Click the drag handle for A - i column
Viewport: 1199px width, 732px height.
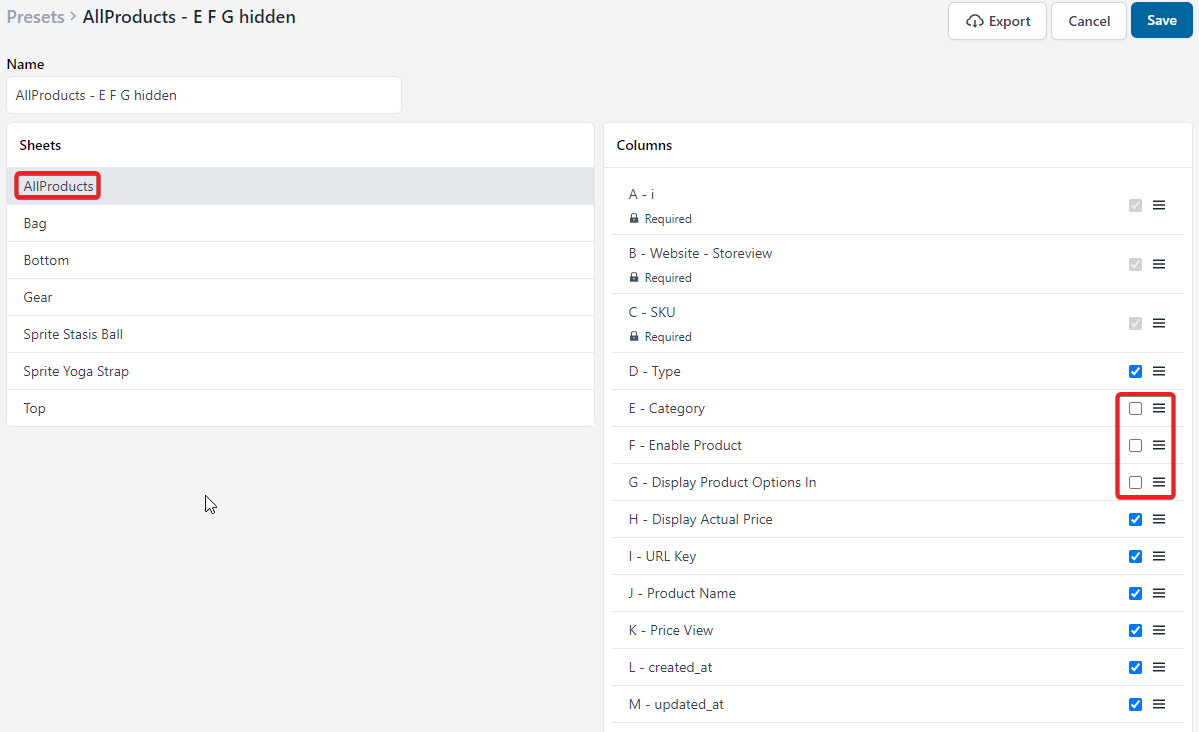pyautogui.click(x=1159, y=205)
